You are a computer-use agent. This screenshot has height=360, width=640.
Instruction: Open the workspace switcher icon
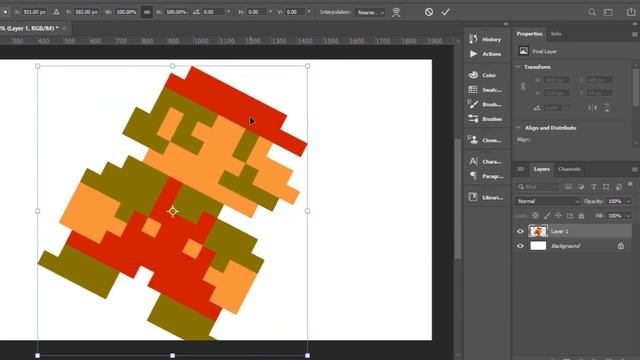pos(608,12)
